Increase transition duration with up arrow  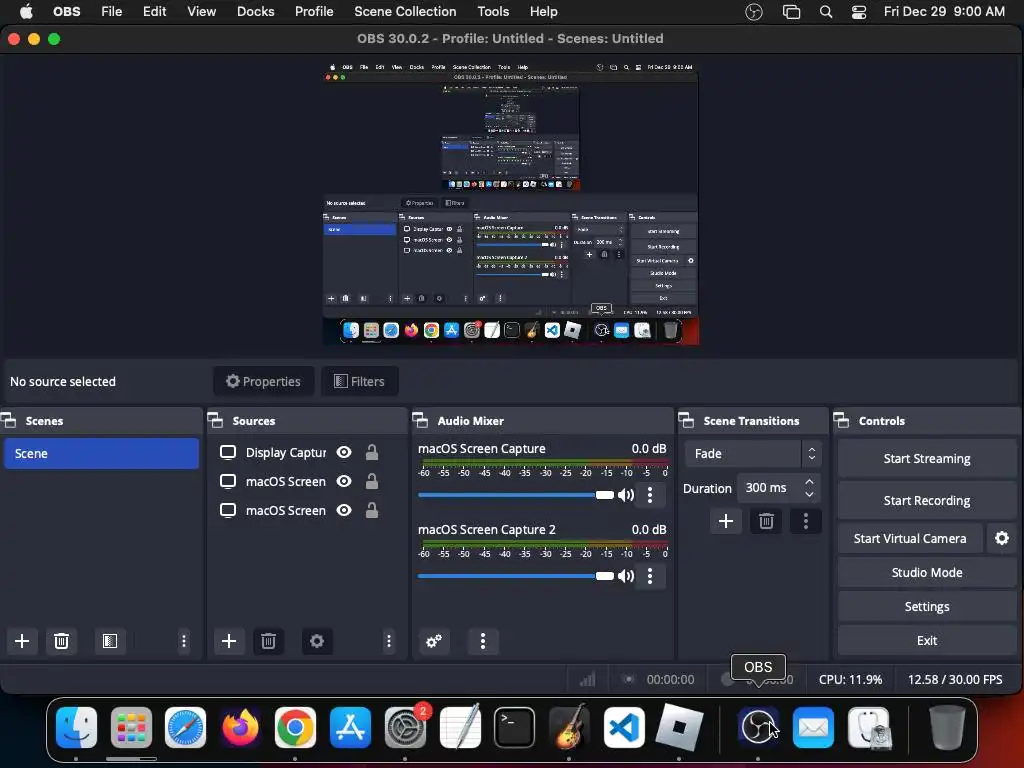pos(810,481)
